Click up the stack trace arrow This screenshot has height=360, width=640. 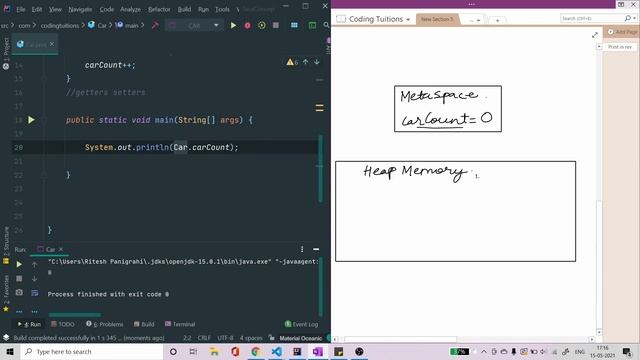click(35, 264)
